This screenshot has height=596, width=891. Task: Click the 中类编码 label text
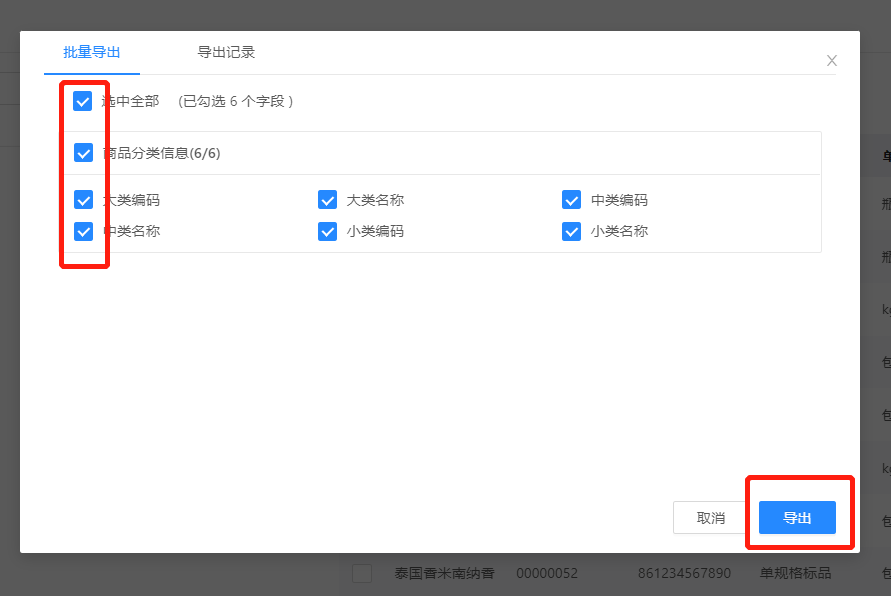pyautogui.click(x=619, y=200)
